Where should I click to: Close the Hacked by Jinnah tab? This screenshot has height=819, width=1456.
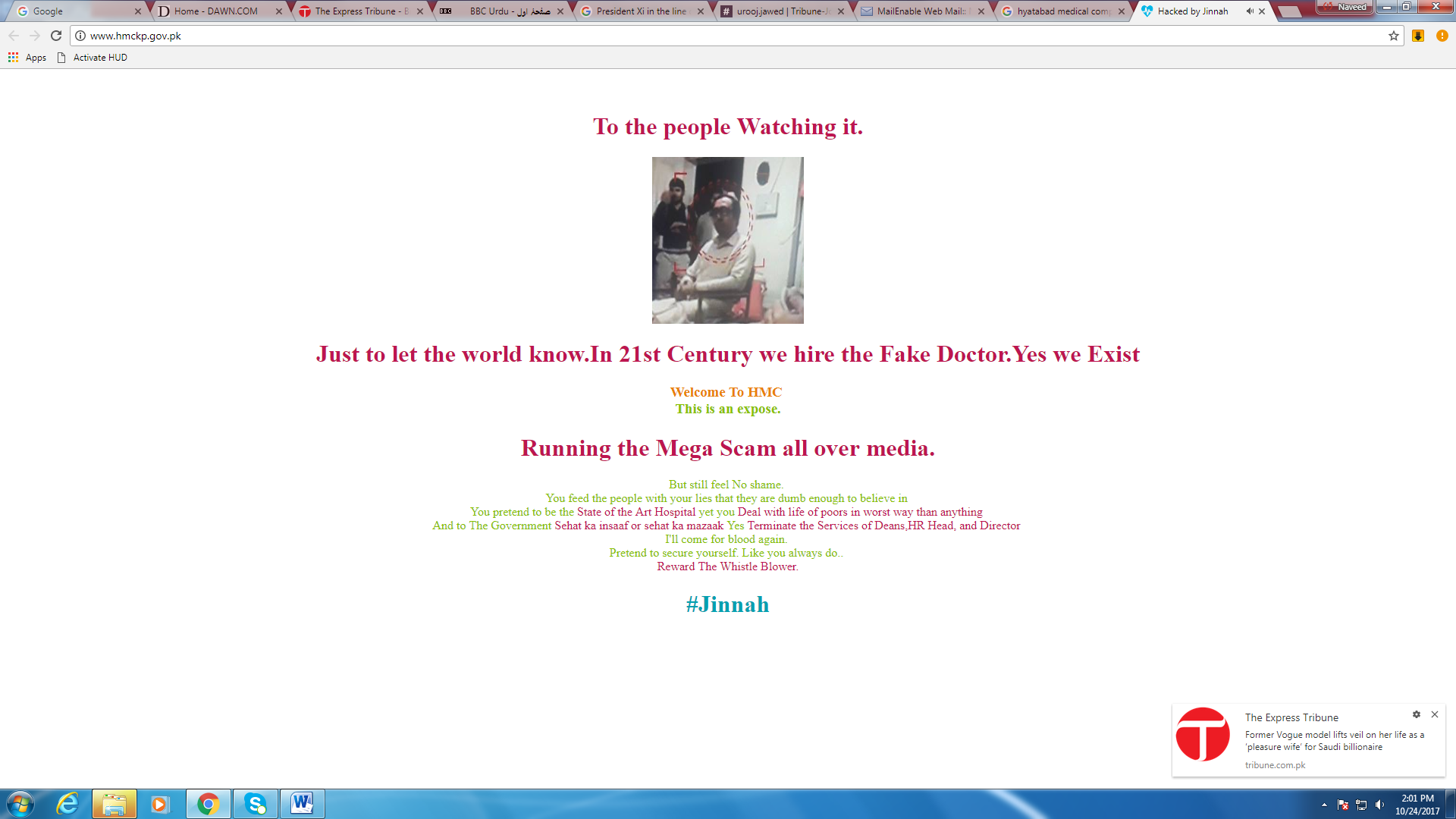[1262, 11]
